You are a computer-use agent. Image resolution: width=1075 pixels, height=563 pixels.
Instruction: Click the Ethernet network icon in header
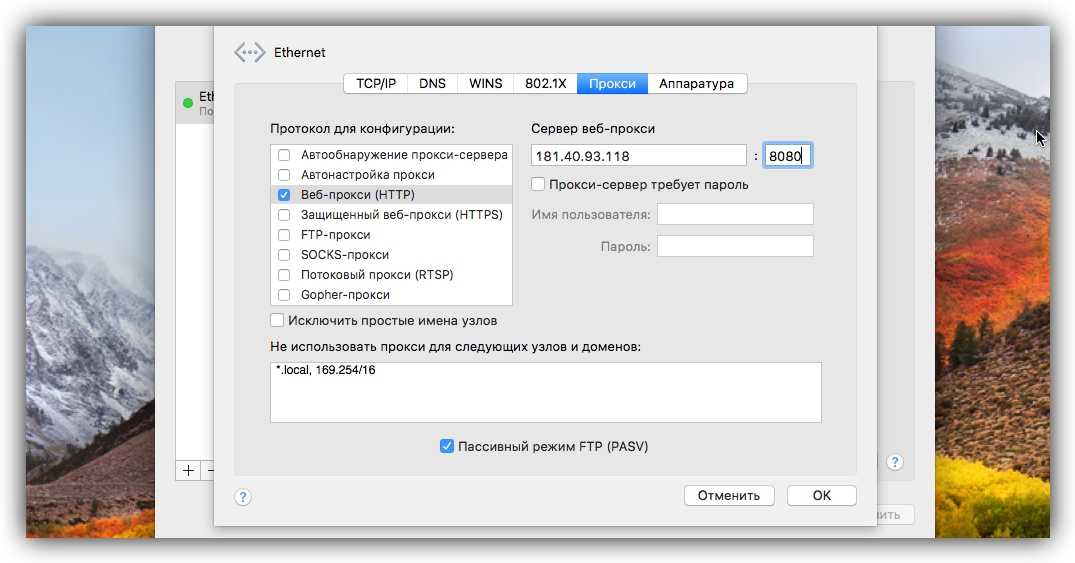tap(250, 52)
